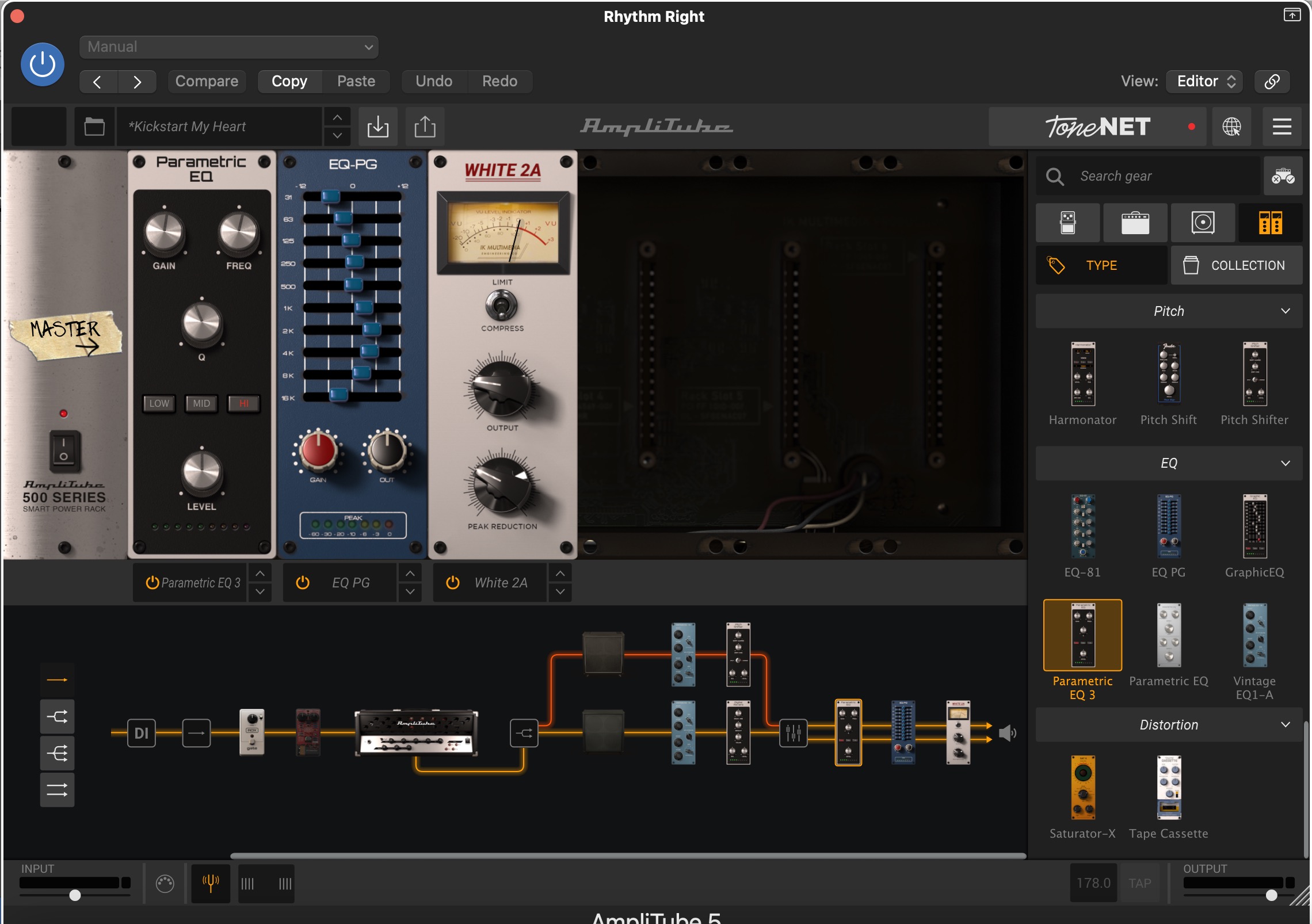Click the mixer block in signal chain

[793, 733]
